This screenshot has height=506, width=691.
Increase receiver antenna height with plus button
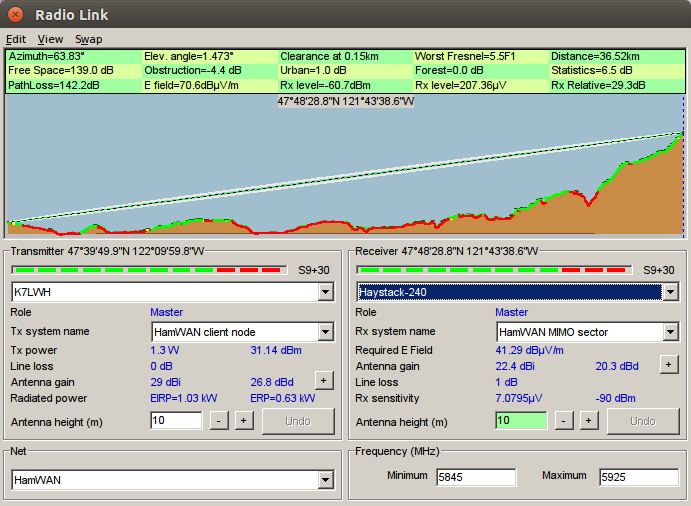coord(588,421)
